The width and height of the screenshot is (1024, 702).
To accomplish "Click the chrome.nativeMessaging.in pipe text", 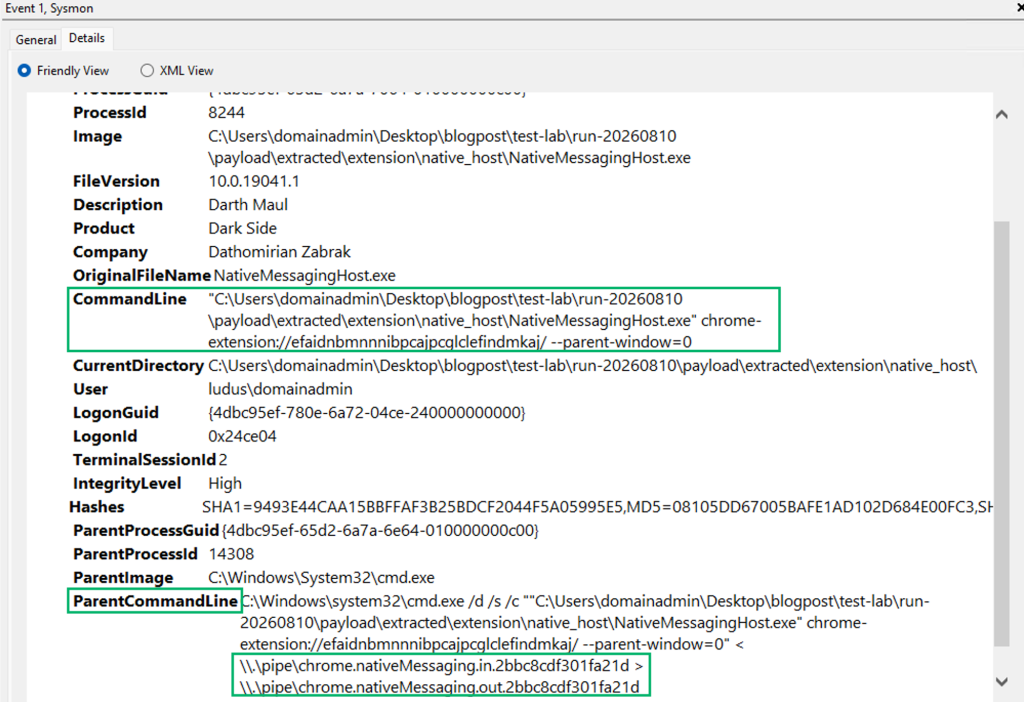I will point(434,665).
